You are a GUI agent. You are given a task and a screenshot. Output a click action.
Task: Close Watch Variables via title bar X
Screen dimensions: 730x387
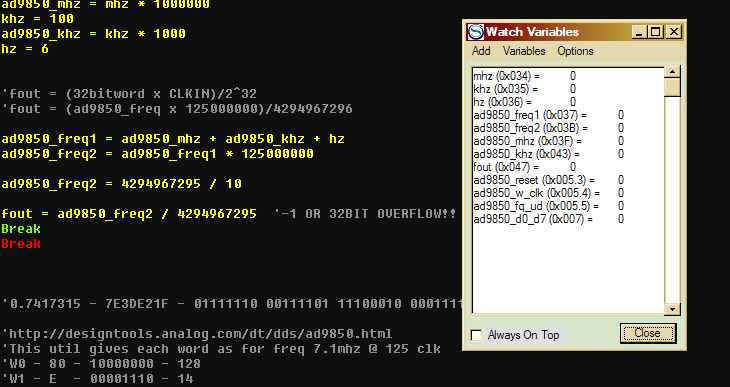[673, 32]
